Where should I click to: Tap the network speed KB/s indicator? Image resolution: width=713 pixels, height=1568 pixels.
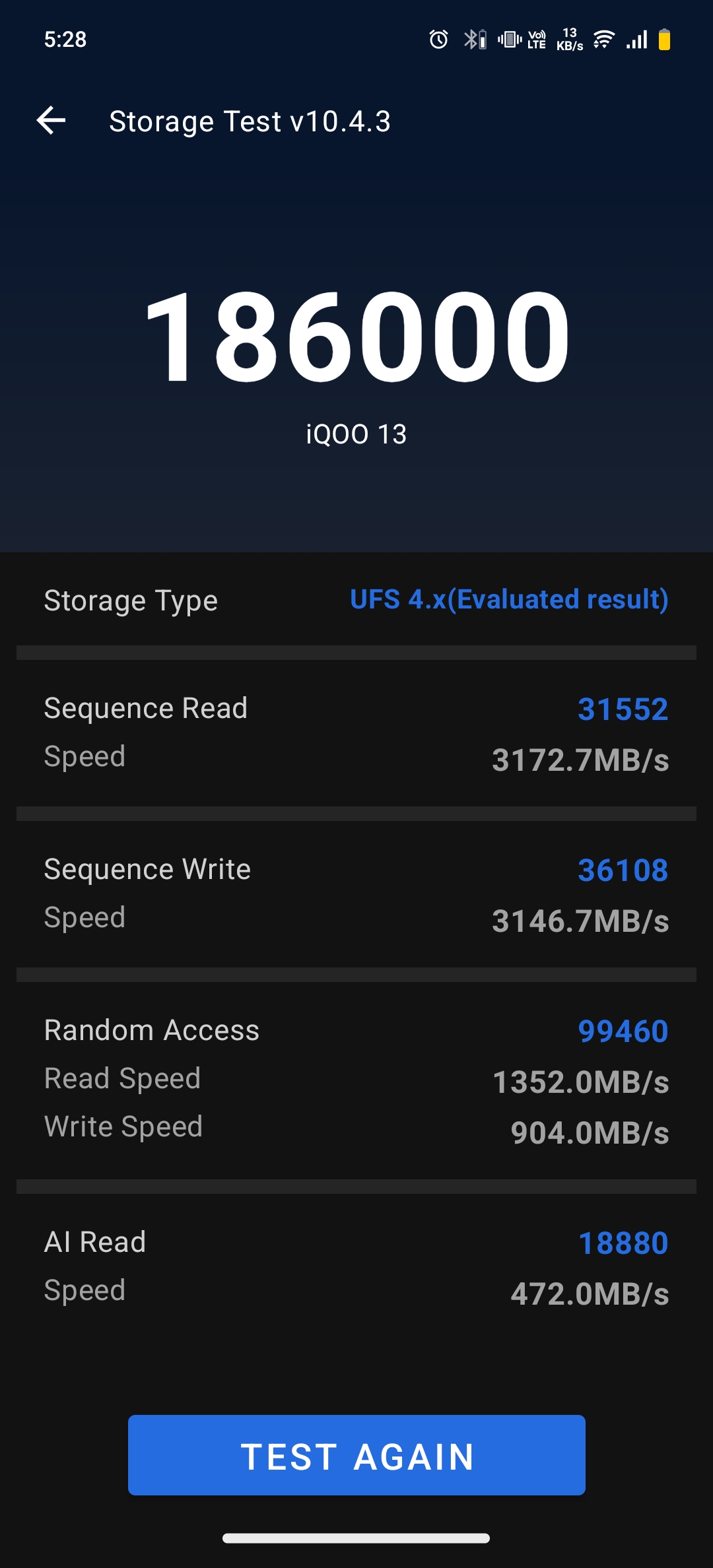click(x=570, y=40)
